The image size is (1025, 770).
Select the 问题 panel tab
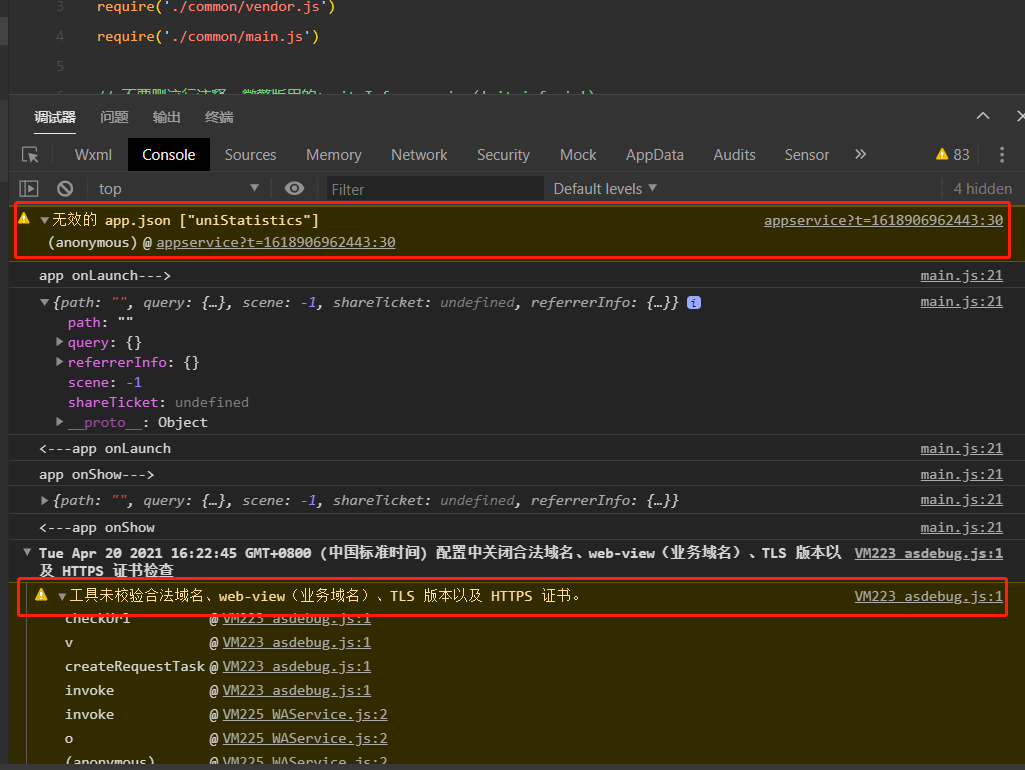pos(114,117)
